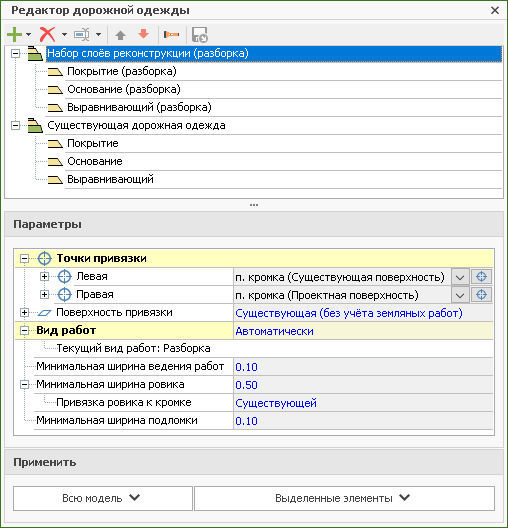This screenshot has width=508, height=528.
Task: Edit the Минимальная ширина ровика value 0.50
Action: coord(363,385)
